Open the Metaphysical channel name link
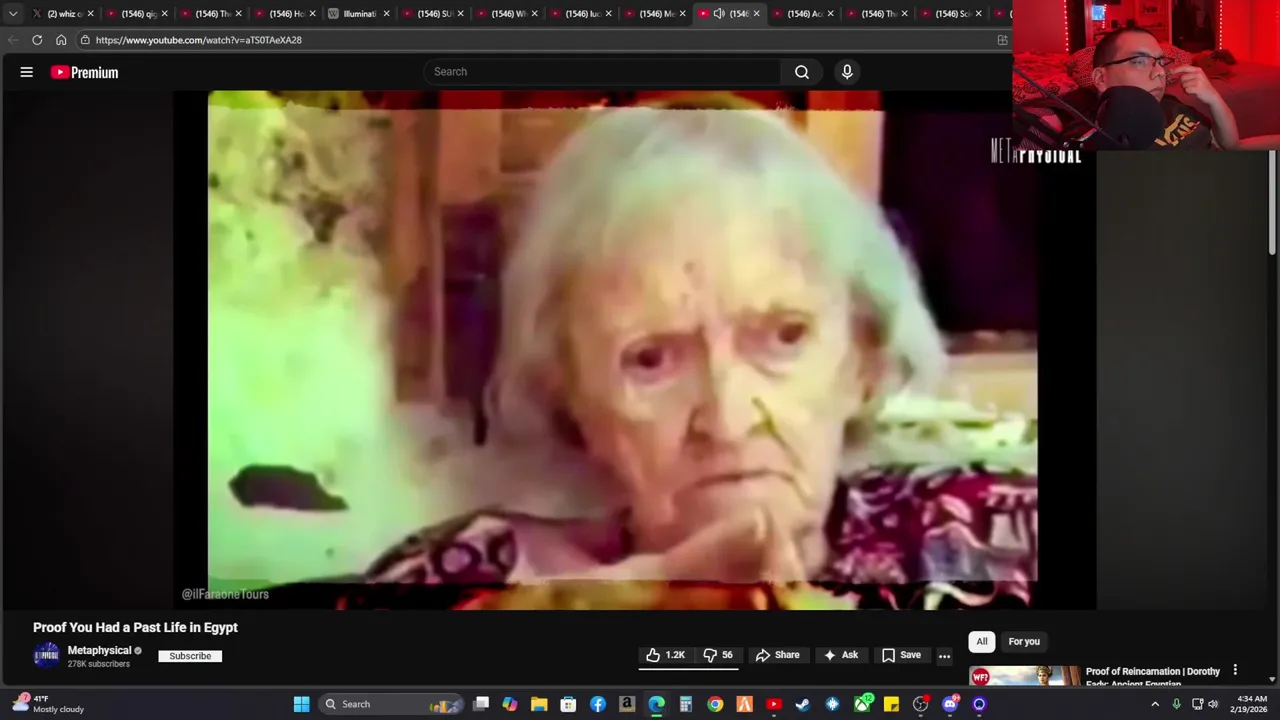Viewport: 1280px width, 720px height. point(100,650)
